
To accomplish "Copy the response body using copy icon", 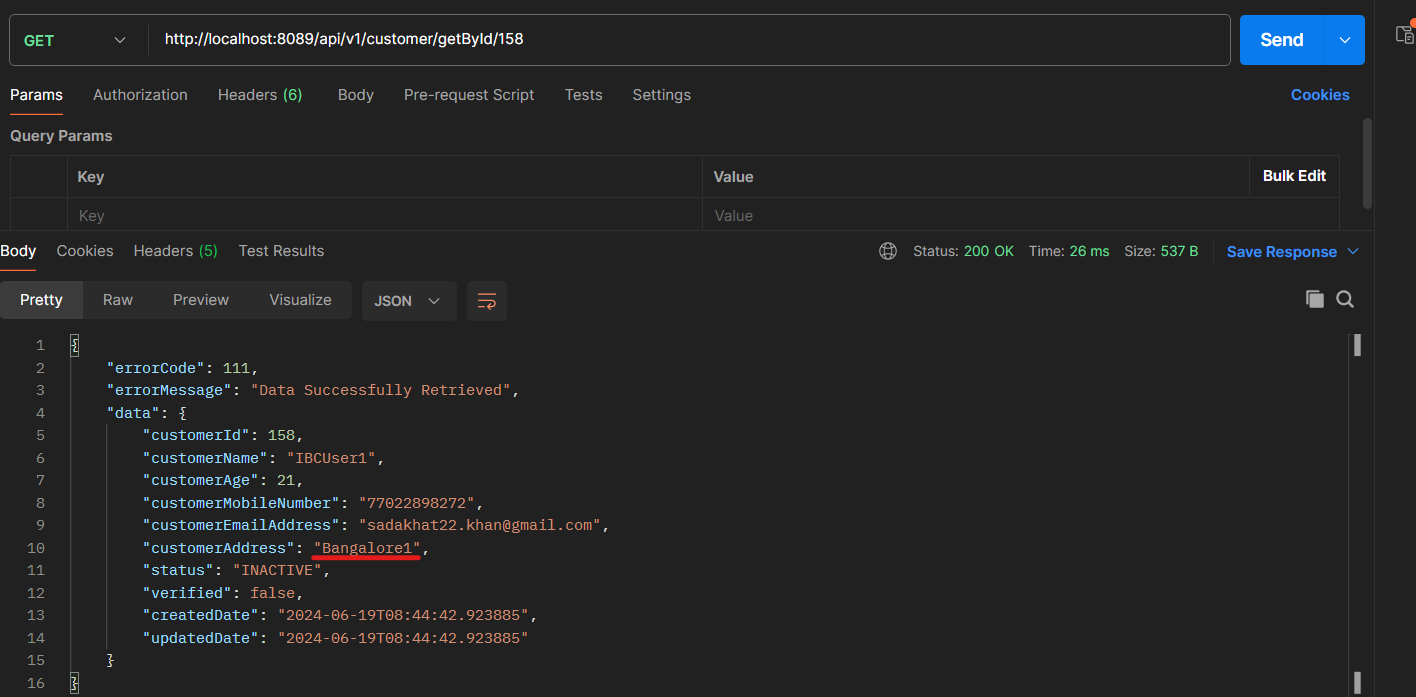I will 1314,299.
